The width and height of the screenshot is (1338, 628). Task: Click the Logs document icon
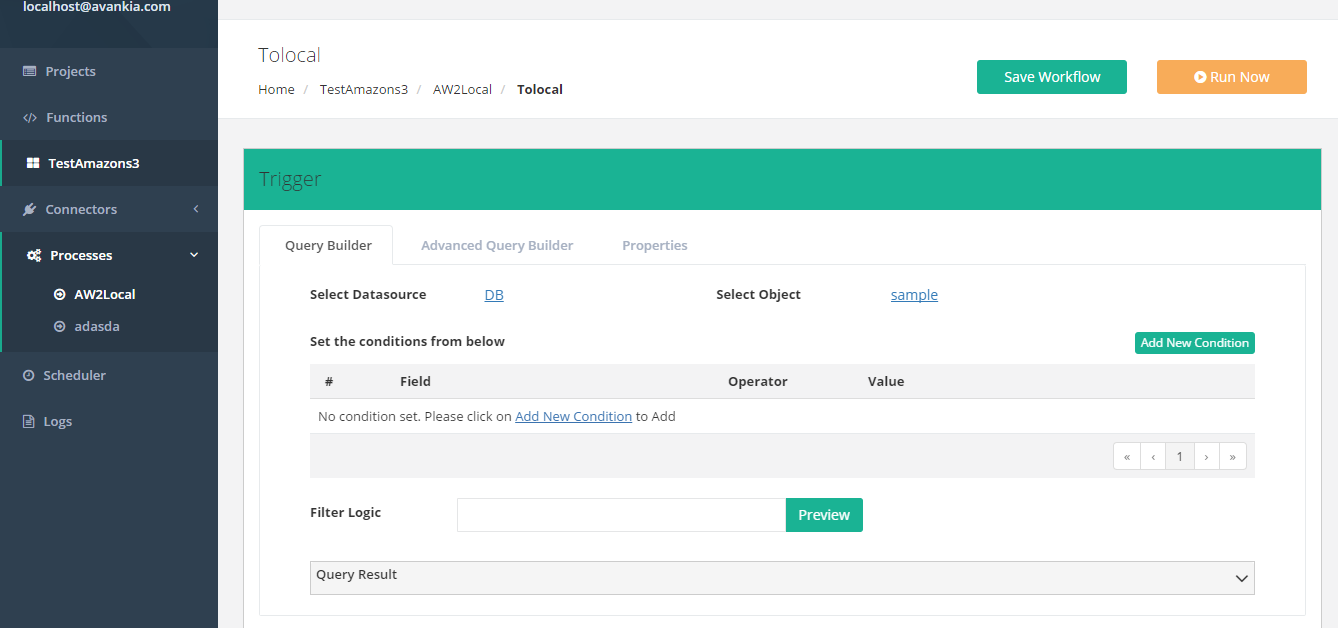29,422
